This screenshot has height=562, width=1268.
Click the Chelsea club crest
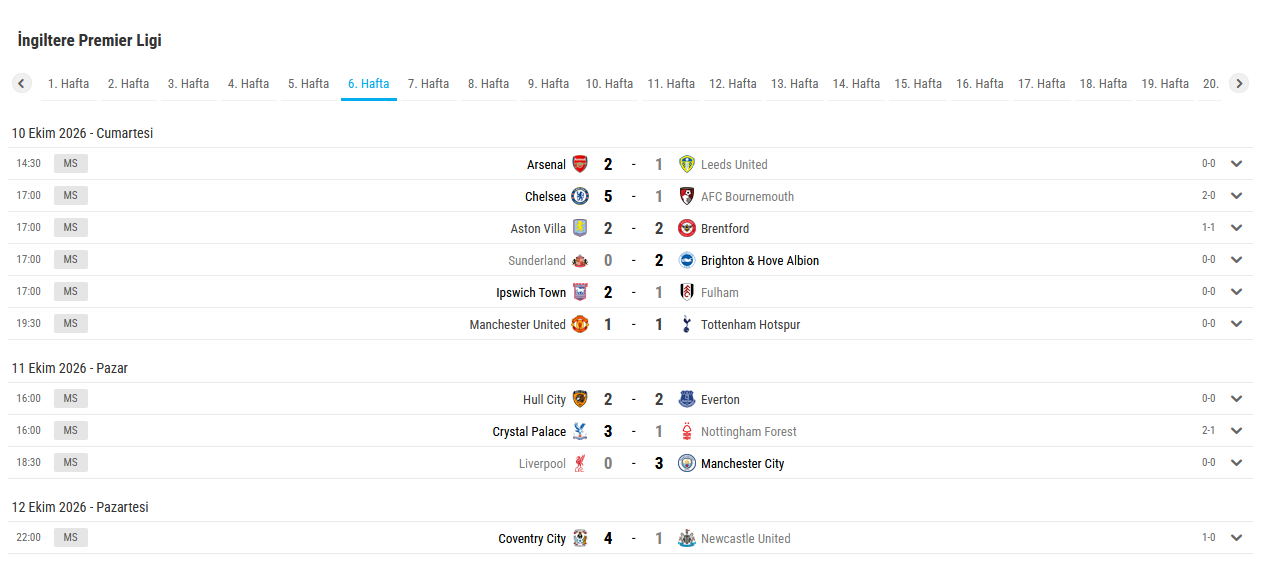pyautogui.click(x=580, y=196)
